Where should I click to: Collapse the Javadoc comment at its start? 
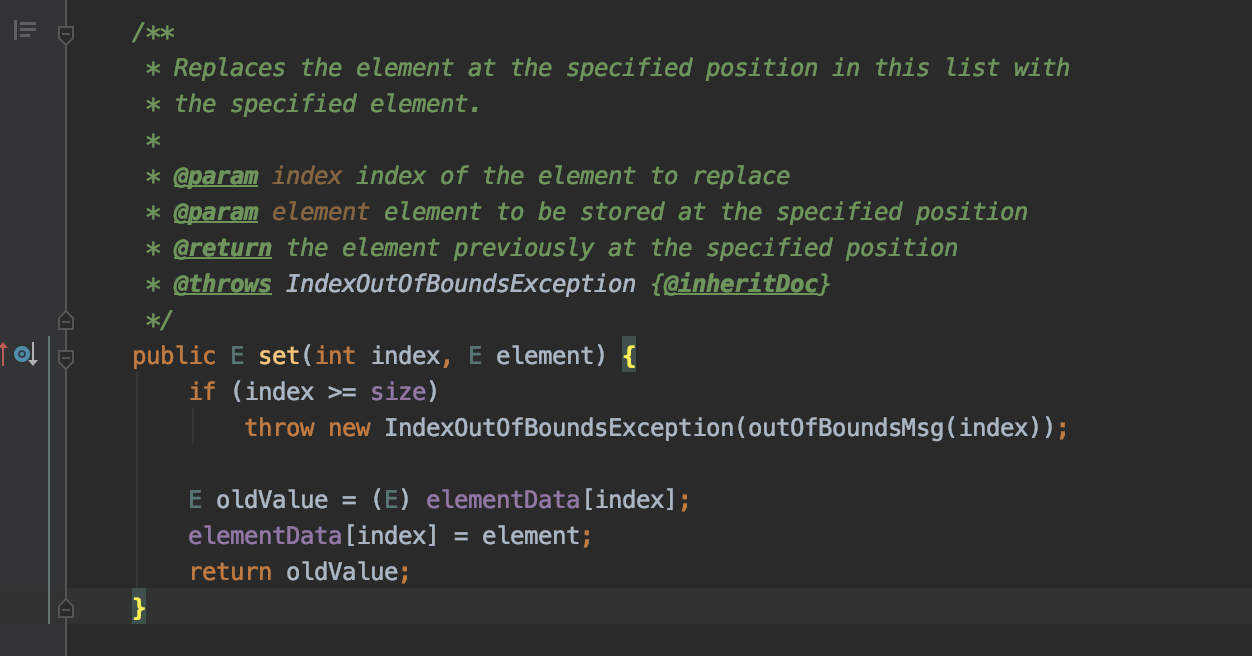point(66,35)
